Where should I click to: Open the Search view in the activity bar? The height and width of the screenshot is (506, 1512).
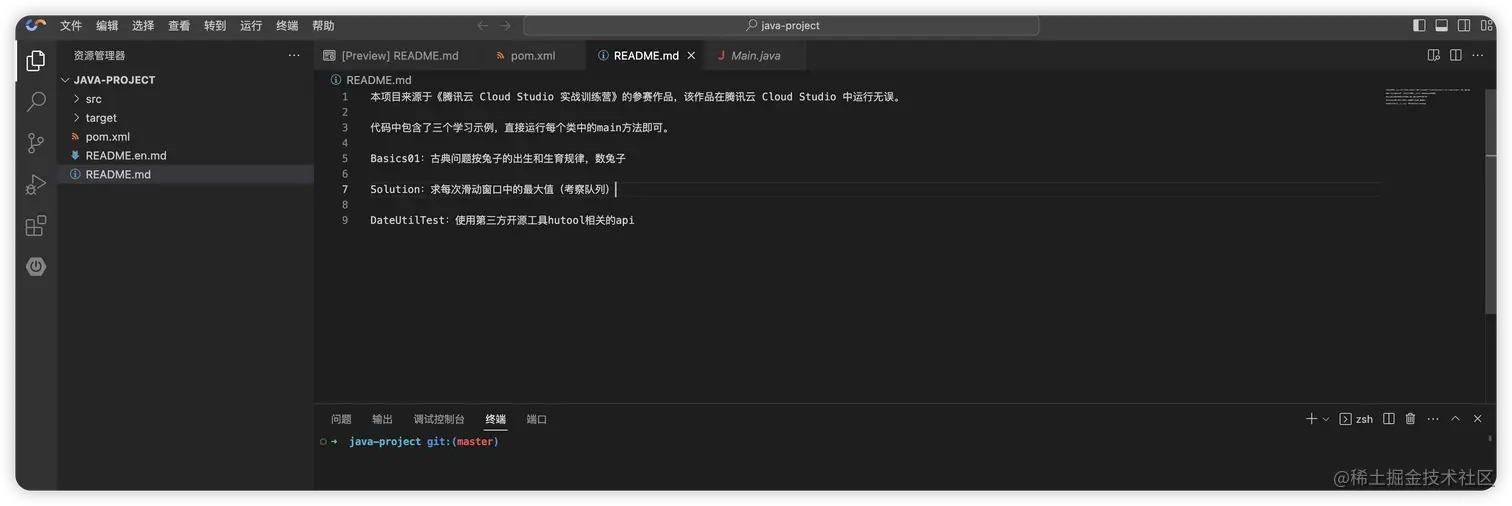[36, 102]
